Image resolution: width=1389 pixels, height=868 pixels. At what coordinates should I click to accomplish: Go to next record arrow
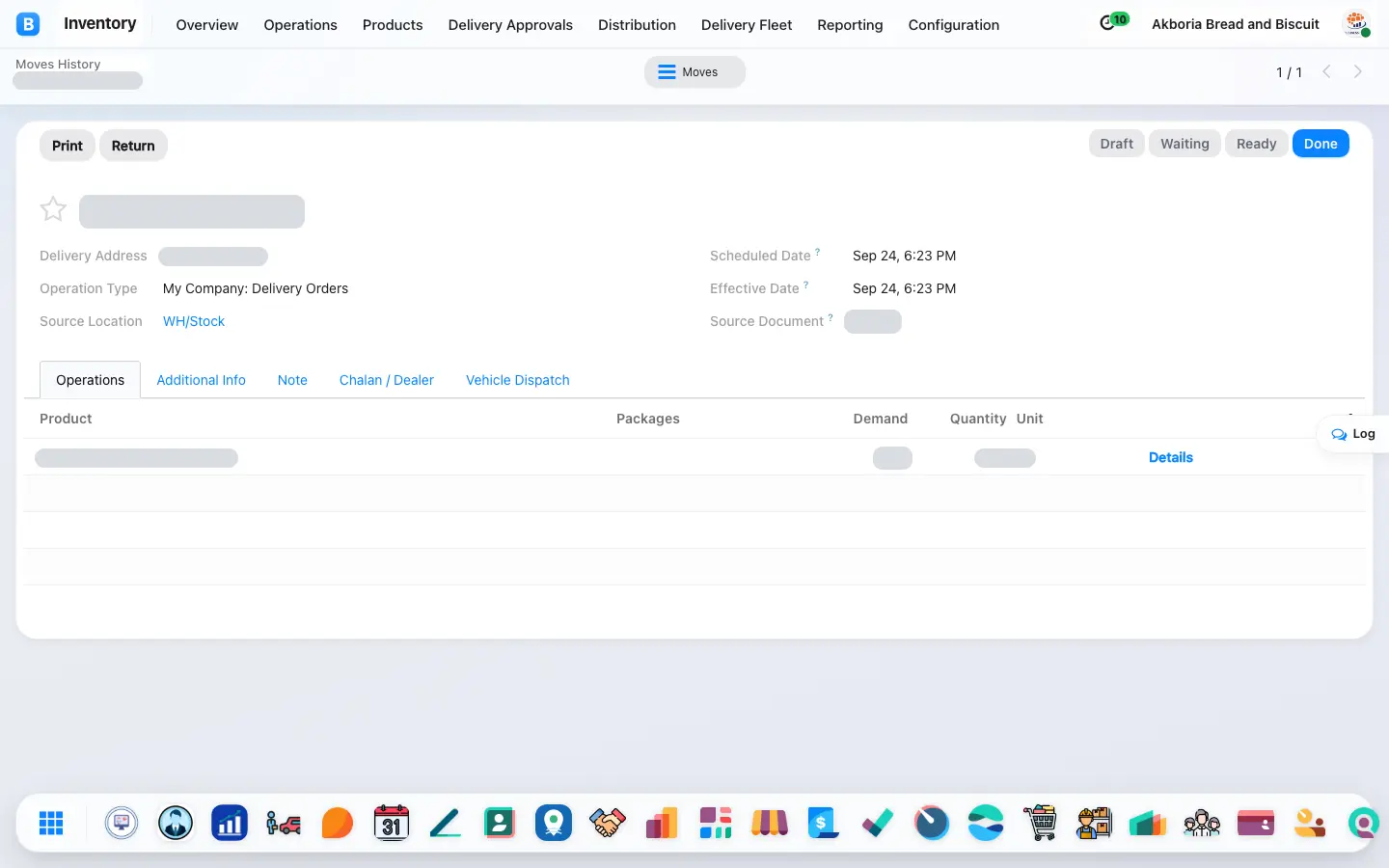point(1358,71)
